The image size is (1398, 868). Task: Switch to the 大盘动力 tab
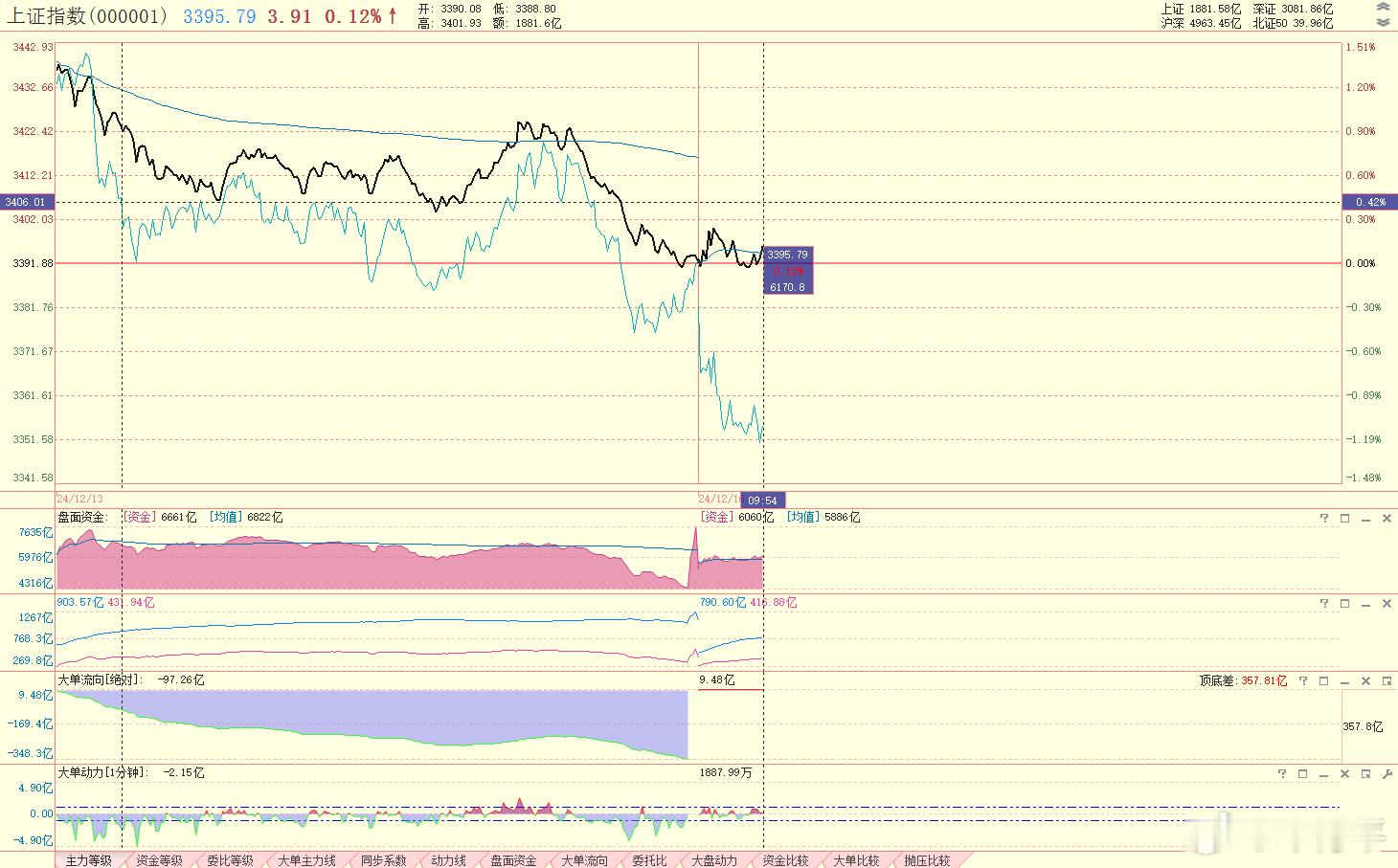(714, 860)
